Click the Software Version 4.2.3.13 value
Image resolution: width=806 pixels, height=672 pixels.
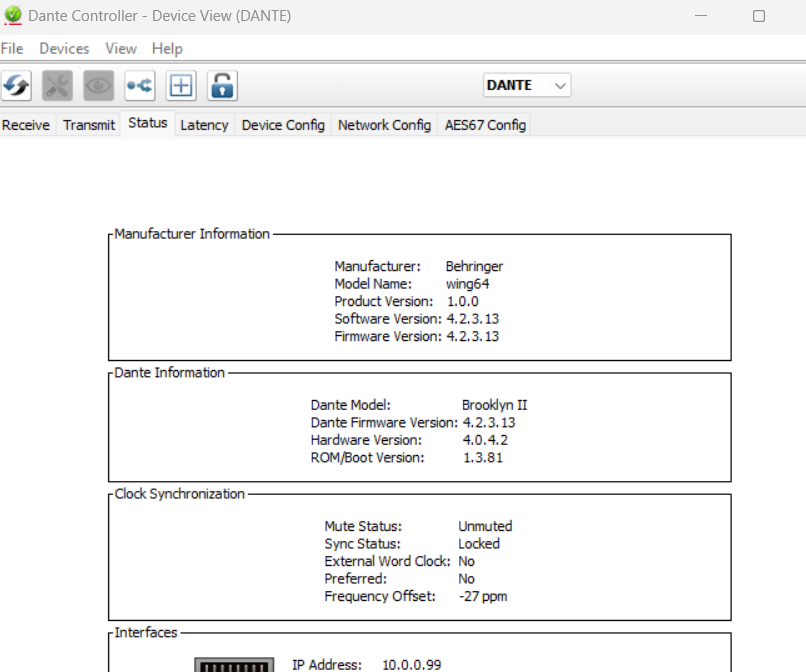[472, 319]
